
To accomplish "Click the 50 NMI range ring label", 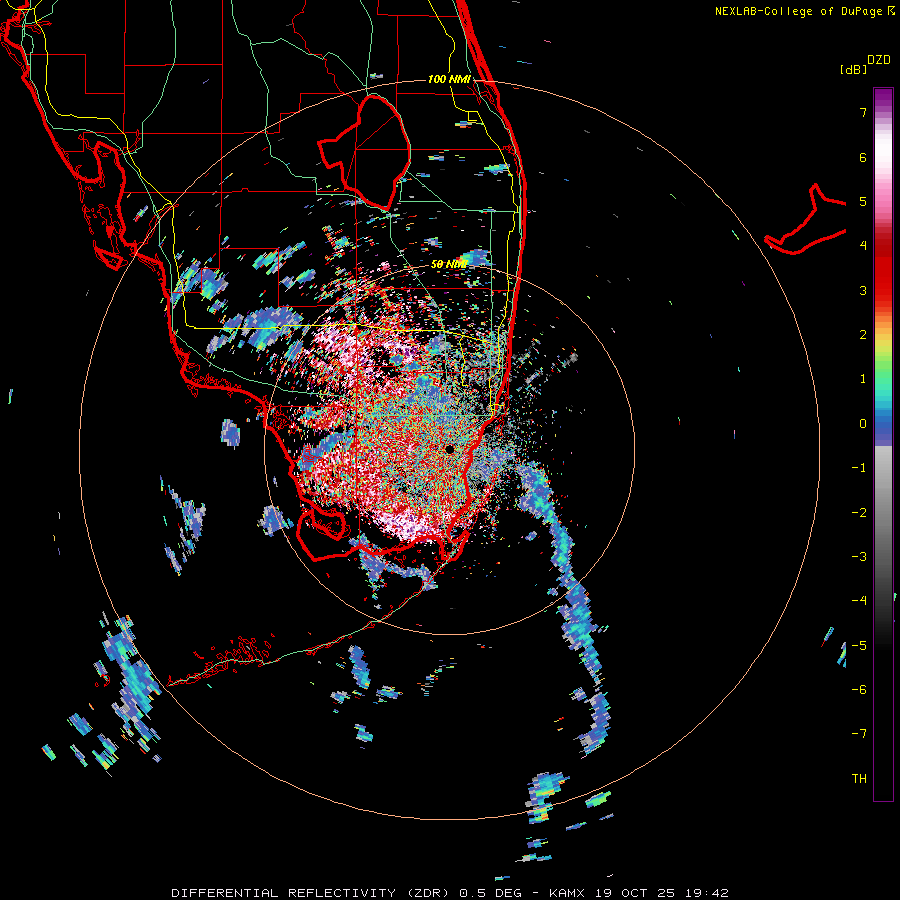I will click(x=449, y=264).
